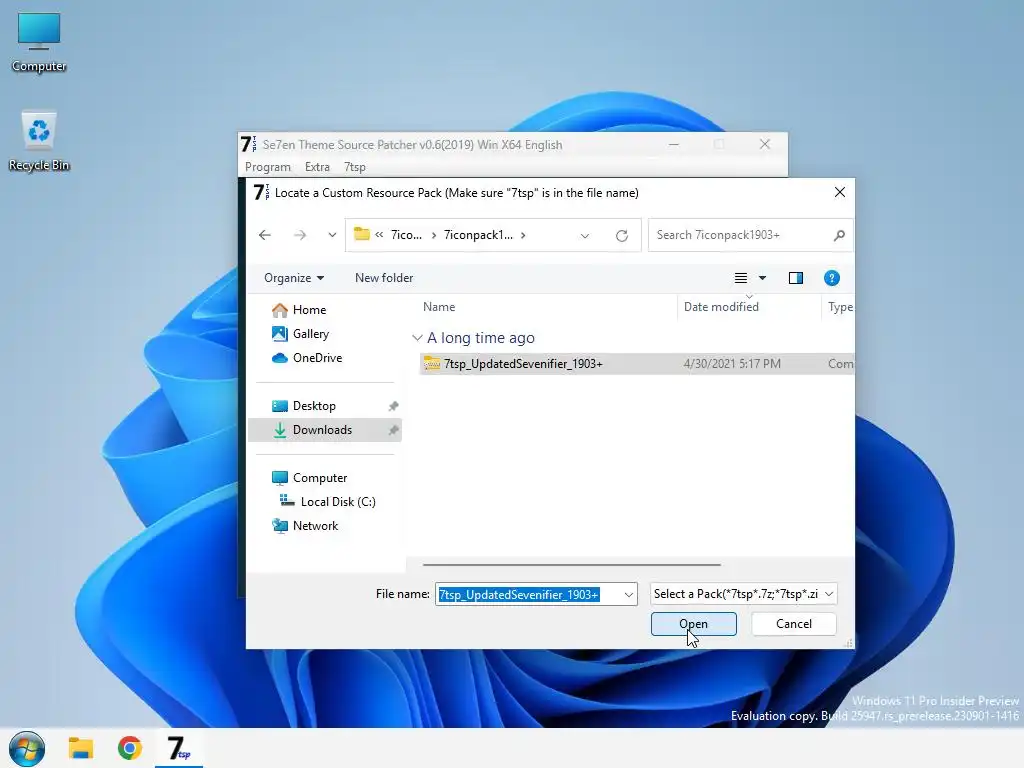Open the Select a Pack file type dropdown
Image resolution: width=1024 pixels, height=768 pixels.
(743, 594)
